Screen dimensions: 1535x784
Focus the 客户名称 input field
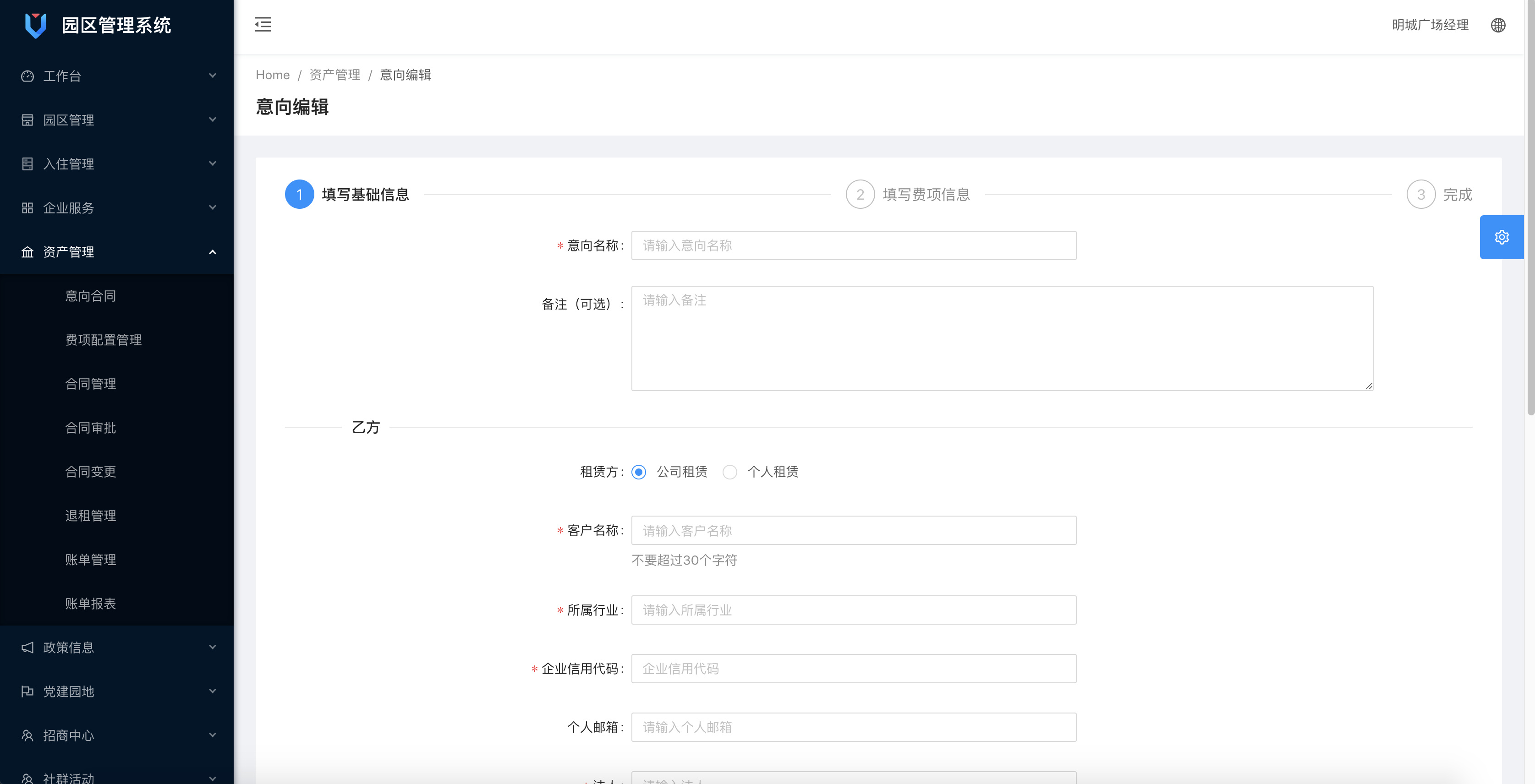pos(853,530)
